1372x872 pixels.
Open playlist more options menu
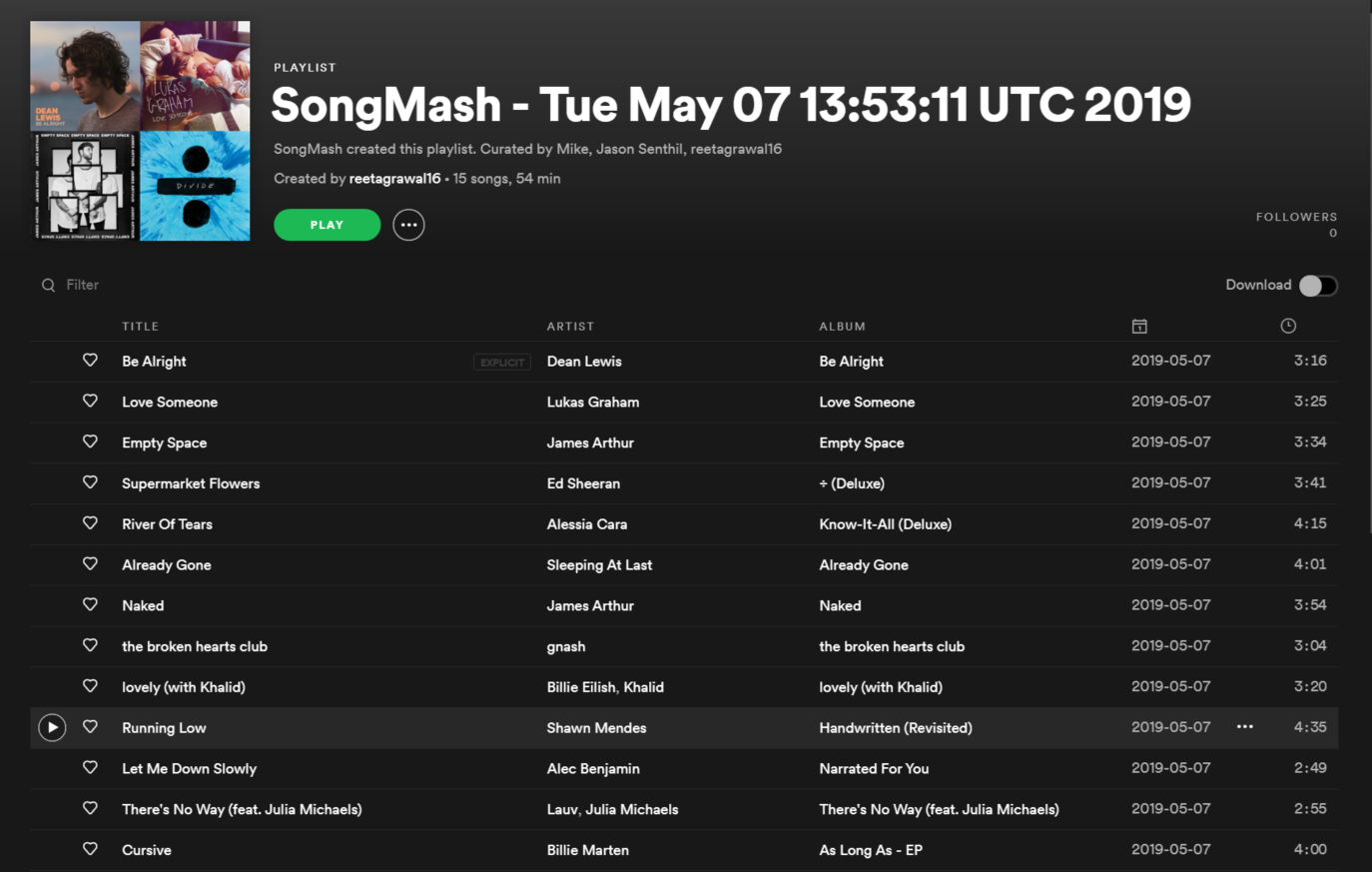[408, 225]
